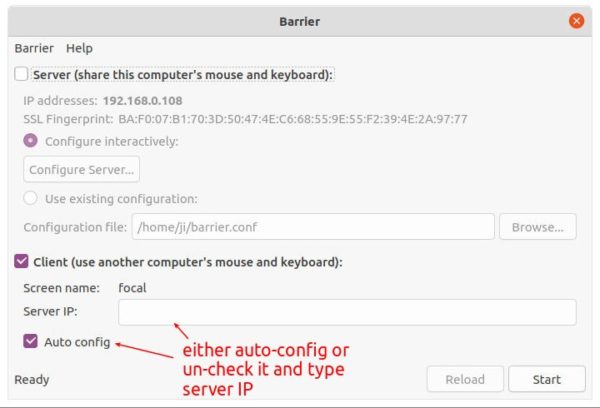Viewport: 600px width, 408px height.
Task: Browse for a configuration file
Action: [x=538, y=227]
